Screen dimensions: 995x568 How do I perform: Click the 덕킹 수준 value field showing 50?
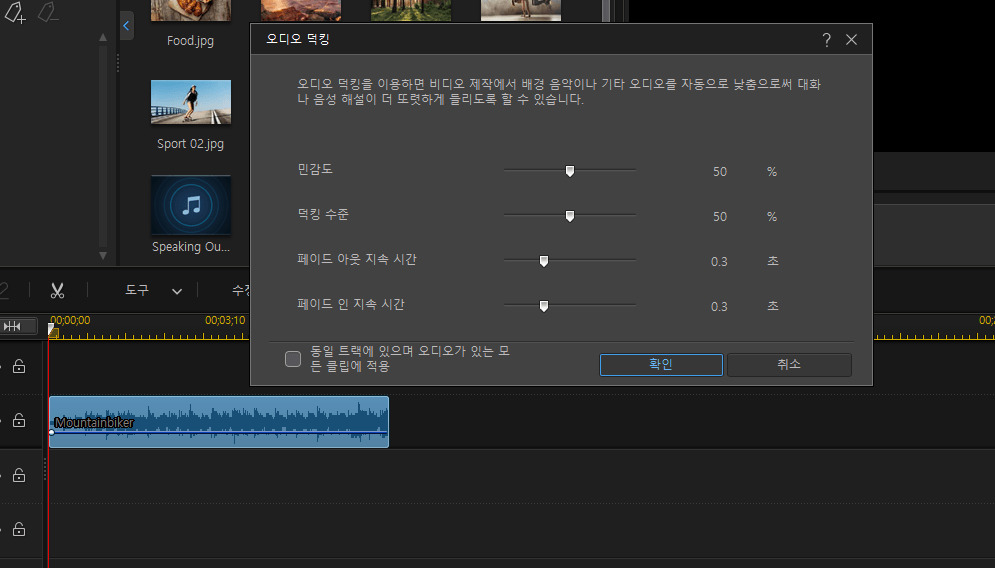(720, 216)
